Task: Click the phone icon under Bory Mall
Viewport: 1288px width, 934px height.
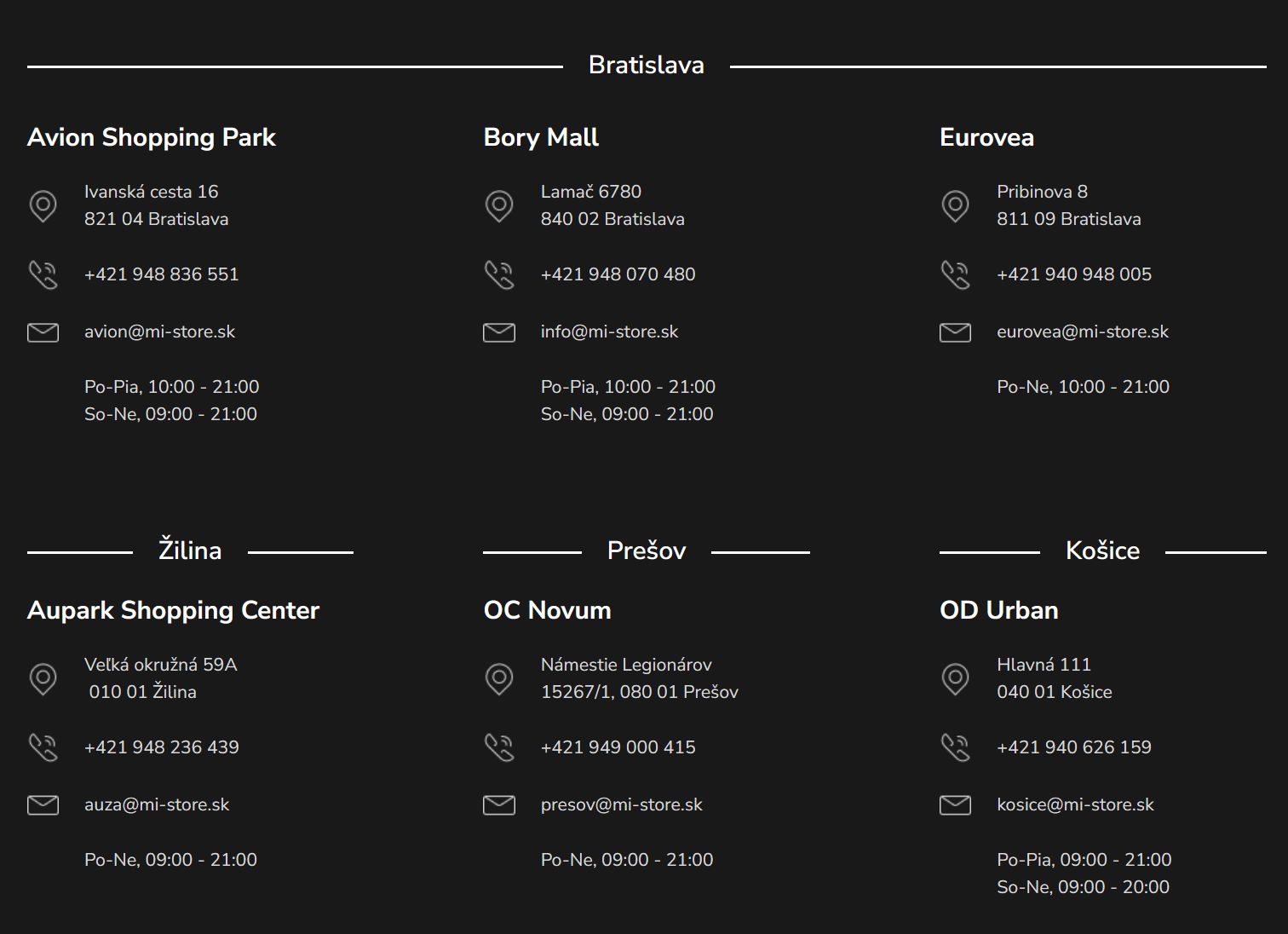Action: [499, 274]
